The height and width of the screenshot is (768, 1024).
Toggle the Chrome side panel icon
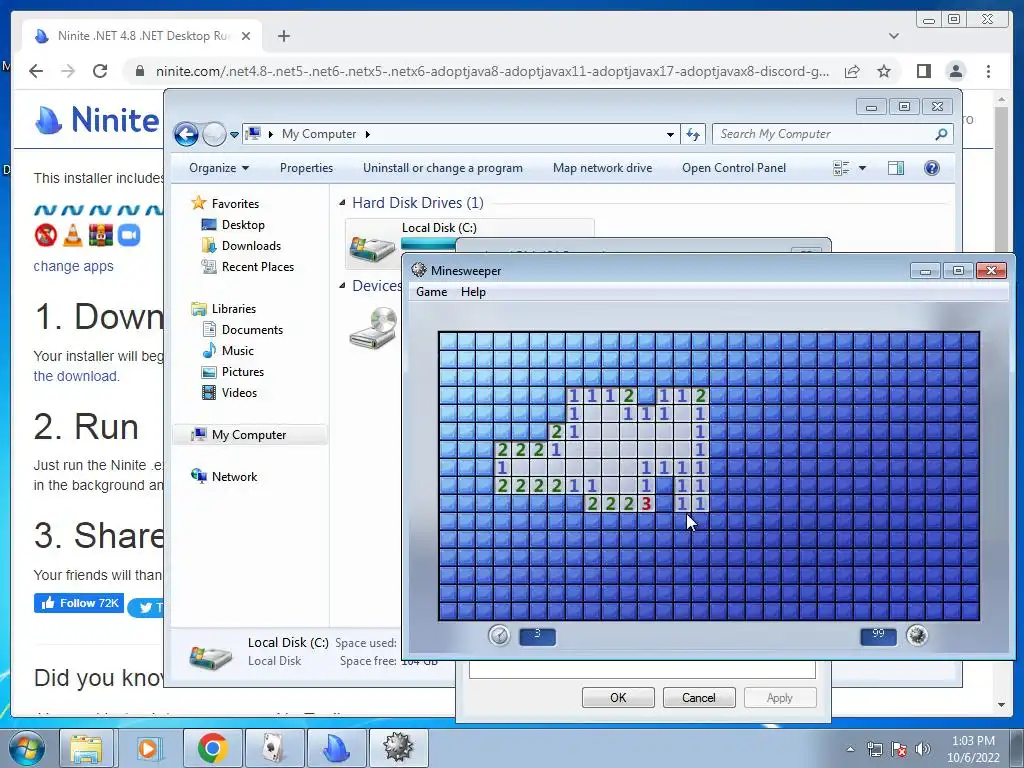(923, 71)
